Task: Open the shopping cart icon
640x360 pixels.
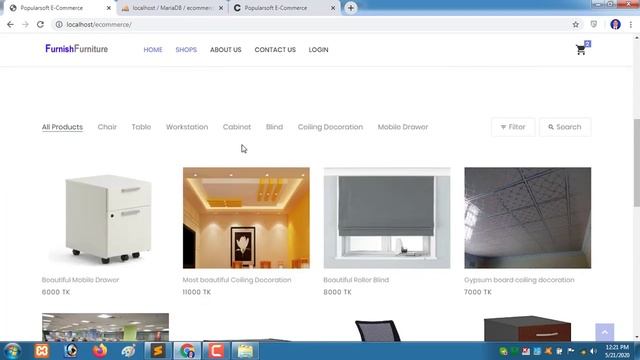Action: 581,50
